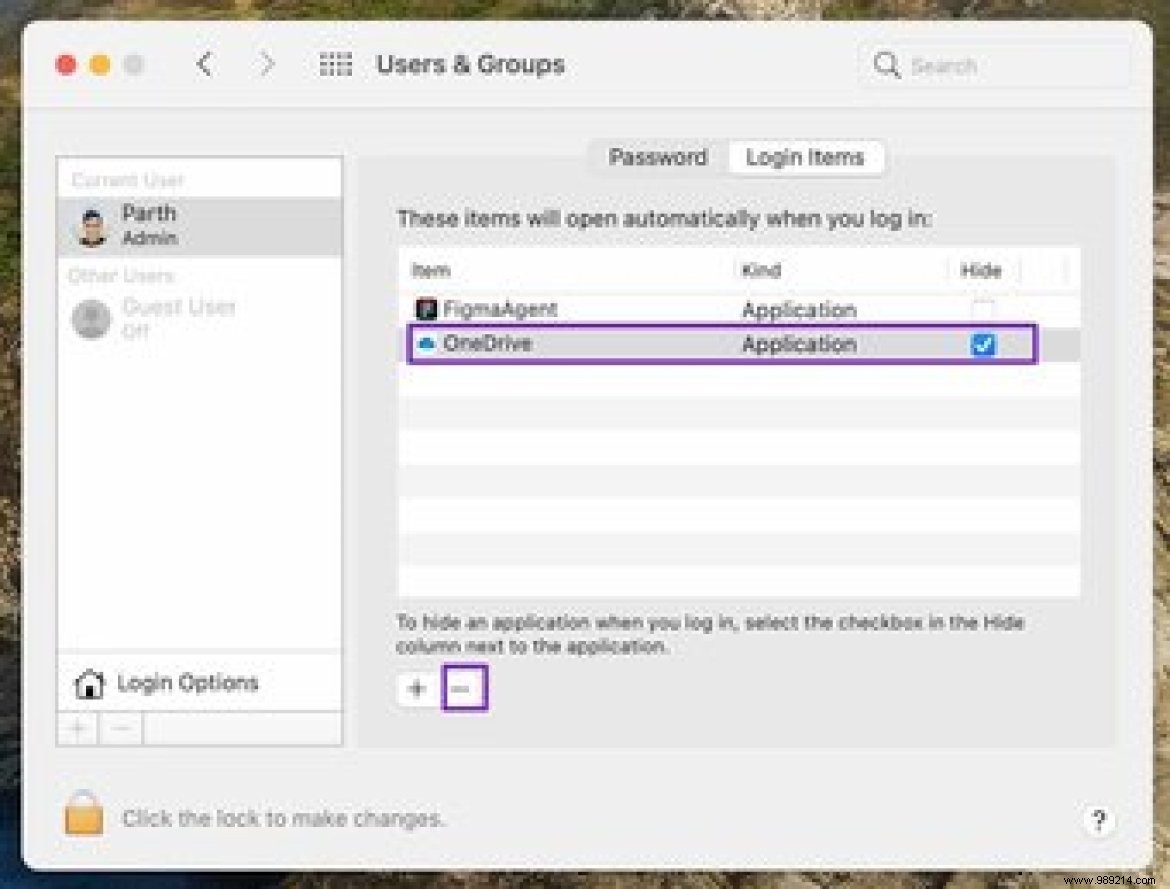Open help via the question mark button
Image resolution: width=1170 pixels, height=889 pixels.
1100,819
